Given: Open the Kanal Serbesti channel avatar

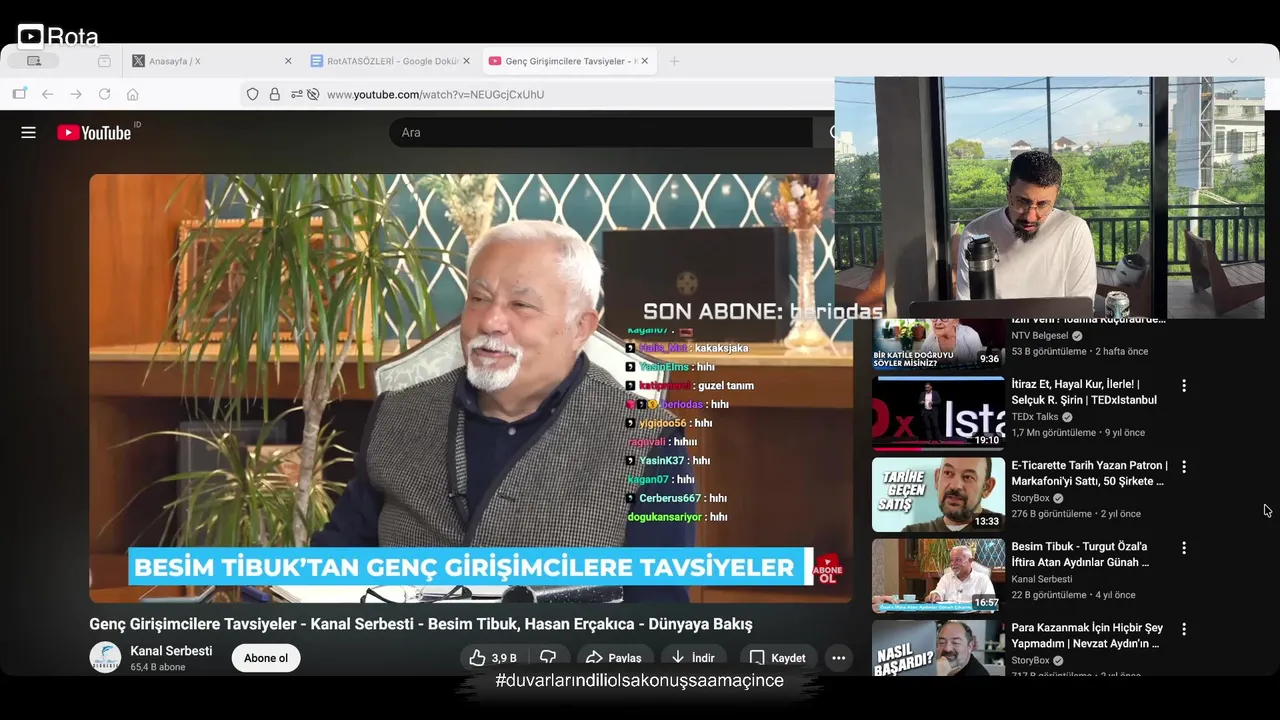Looking at the screenshot, I should pyautogui.click(x=105, y=657).
